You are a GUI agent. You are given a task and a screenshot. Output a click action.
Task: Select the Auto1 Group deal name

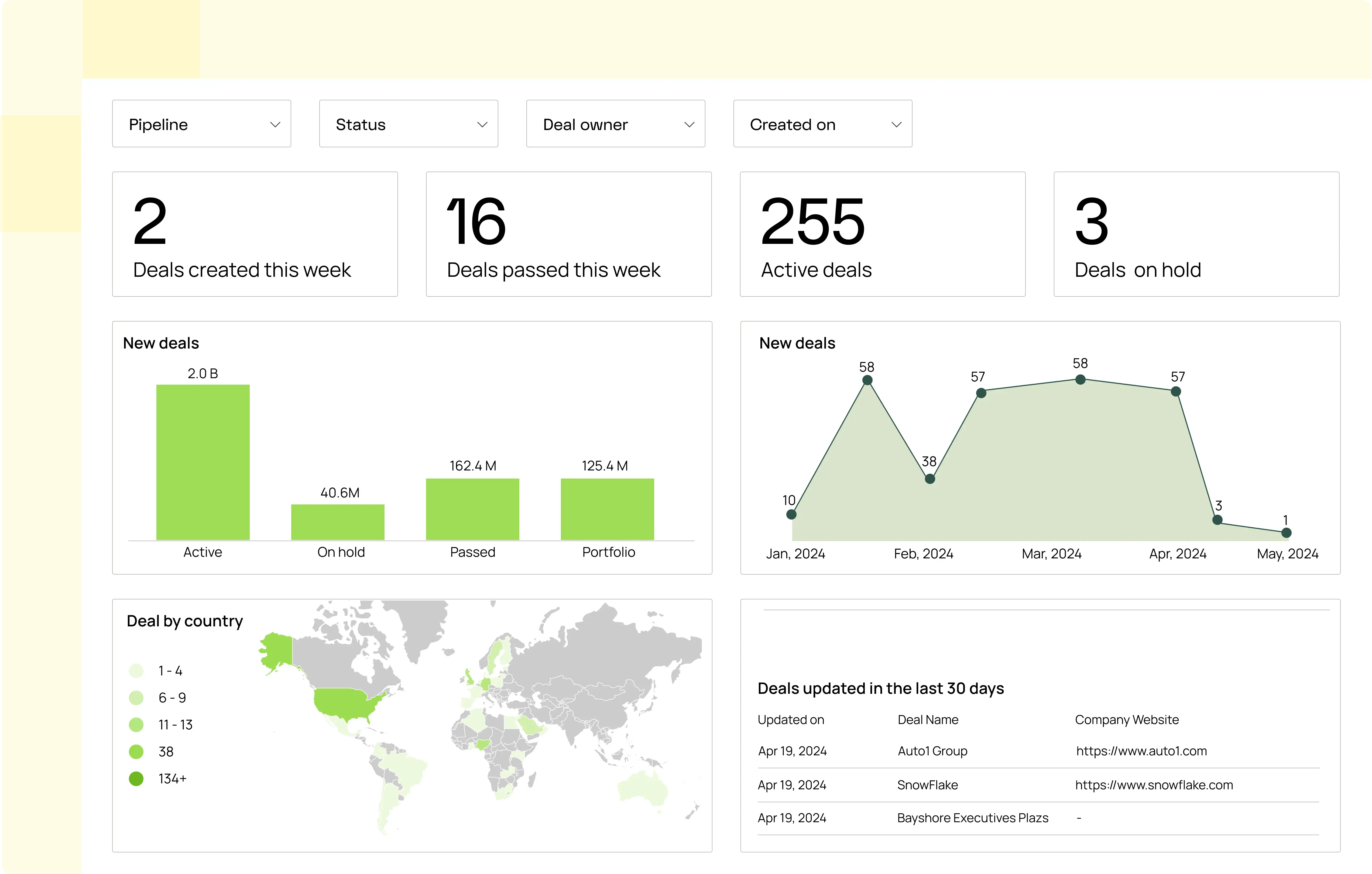coord(932,751)
